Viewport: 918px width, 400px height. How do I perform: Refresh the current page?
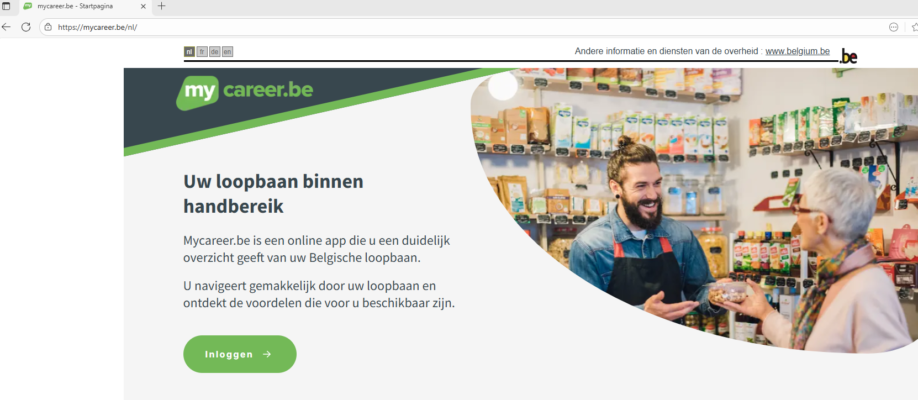(x=26, y=27)
